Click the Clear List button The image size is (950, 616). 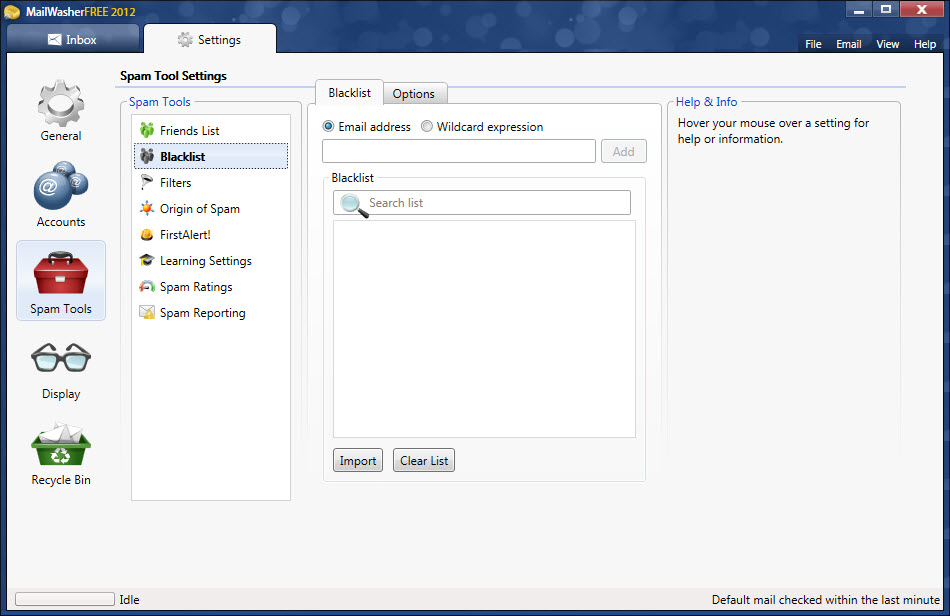tap(424, 460)
